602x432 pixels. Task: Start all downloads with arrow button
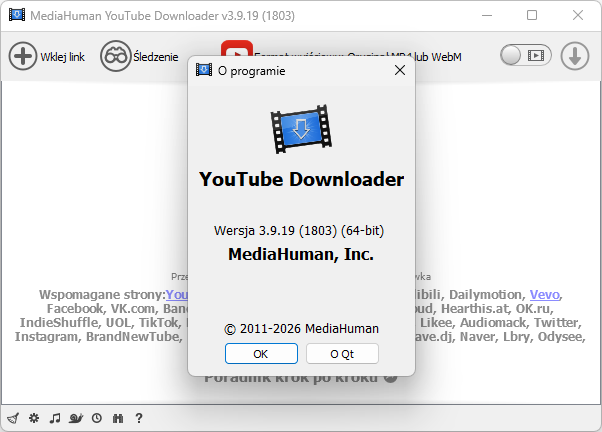575,56
